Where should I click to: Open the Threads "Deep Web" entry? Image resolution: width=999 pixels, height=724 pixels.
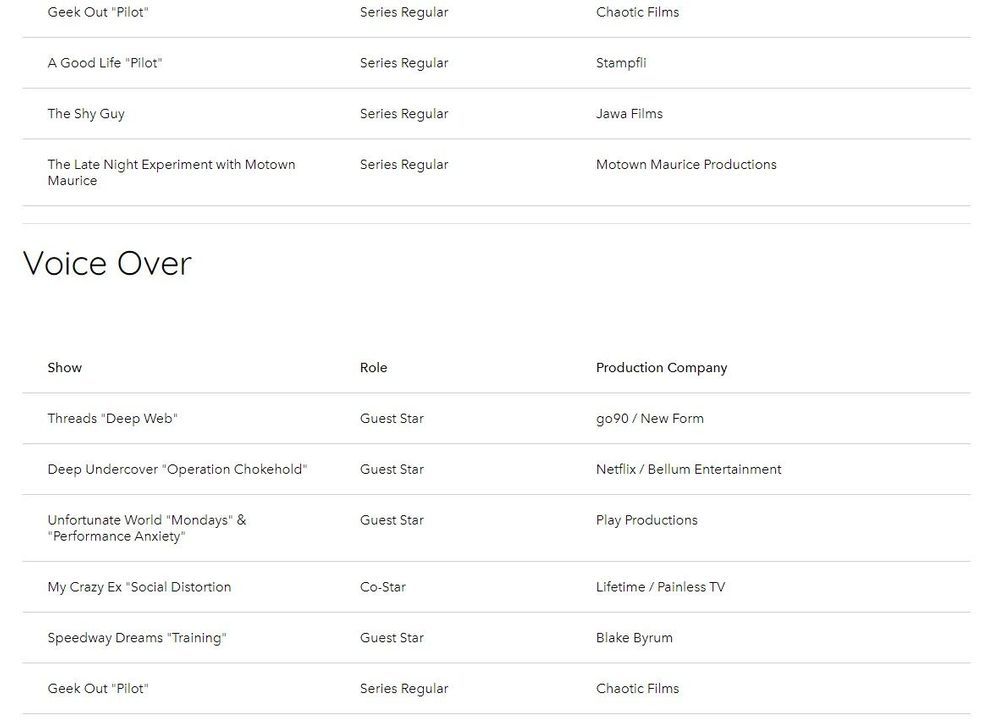click(x=112, y=419)
